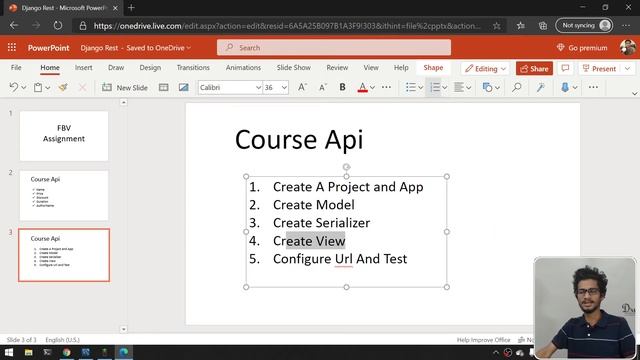Image resolution: width=640 pixels, height=360 pixels.
Task: Select slide 2 thumbnail
Action: pyautogui.click(x=64, y=196)
